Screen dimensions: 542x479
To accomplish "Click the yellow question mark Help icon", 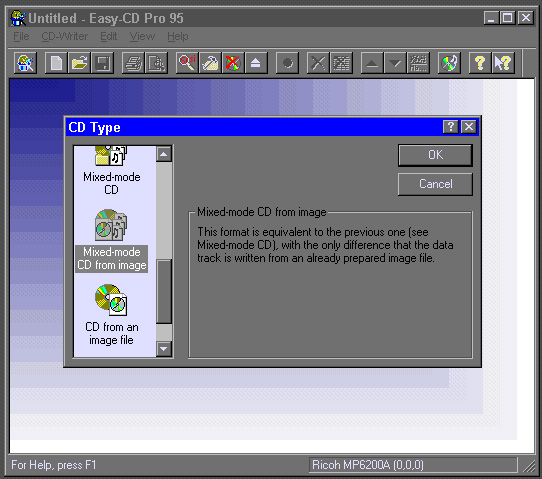I will click(480, 63).
